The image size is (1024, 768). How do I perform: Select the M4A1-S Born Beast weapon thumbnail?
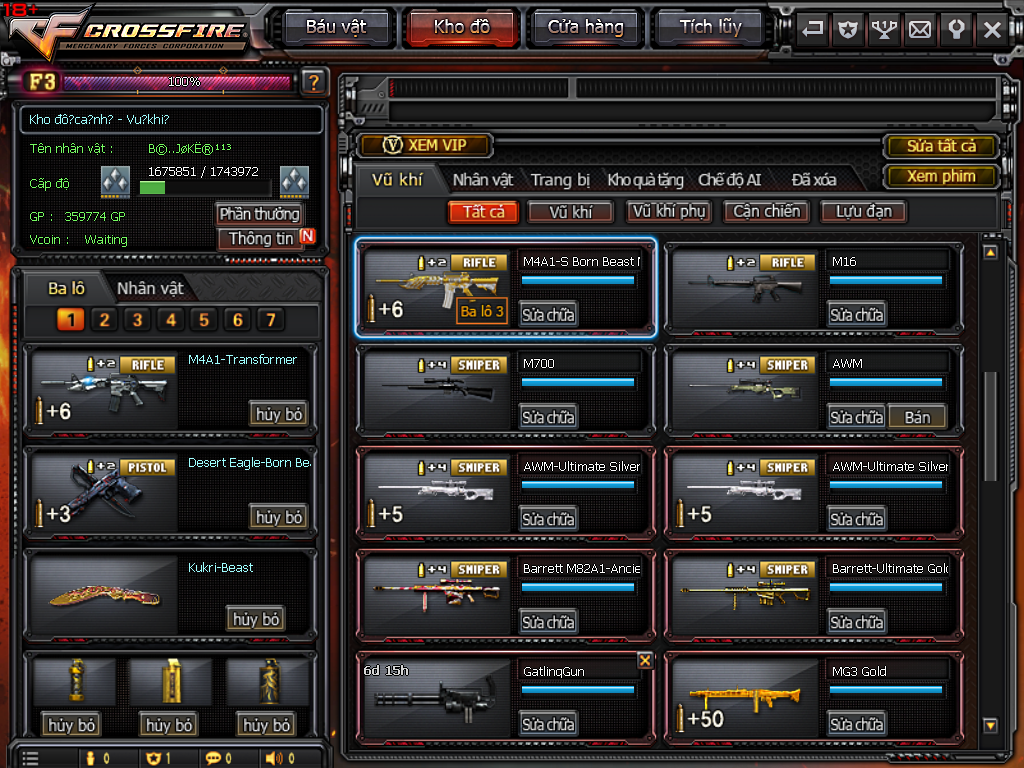click(x=436, y=288)
